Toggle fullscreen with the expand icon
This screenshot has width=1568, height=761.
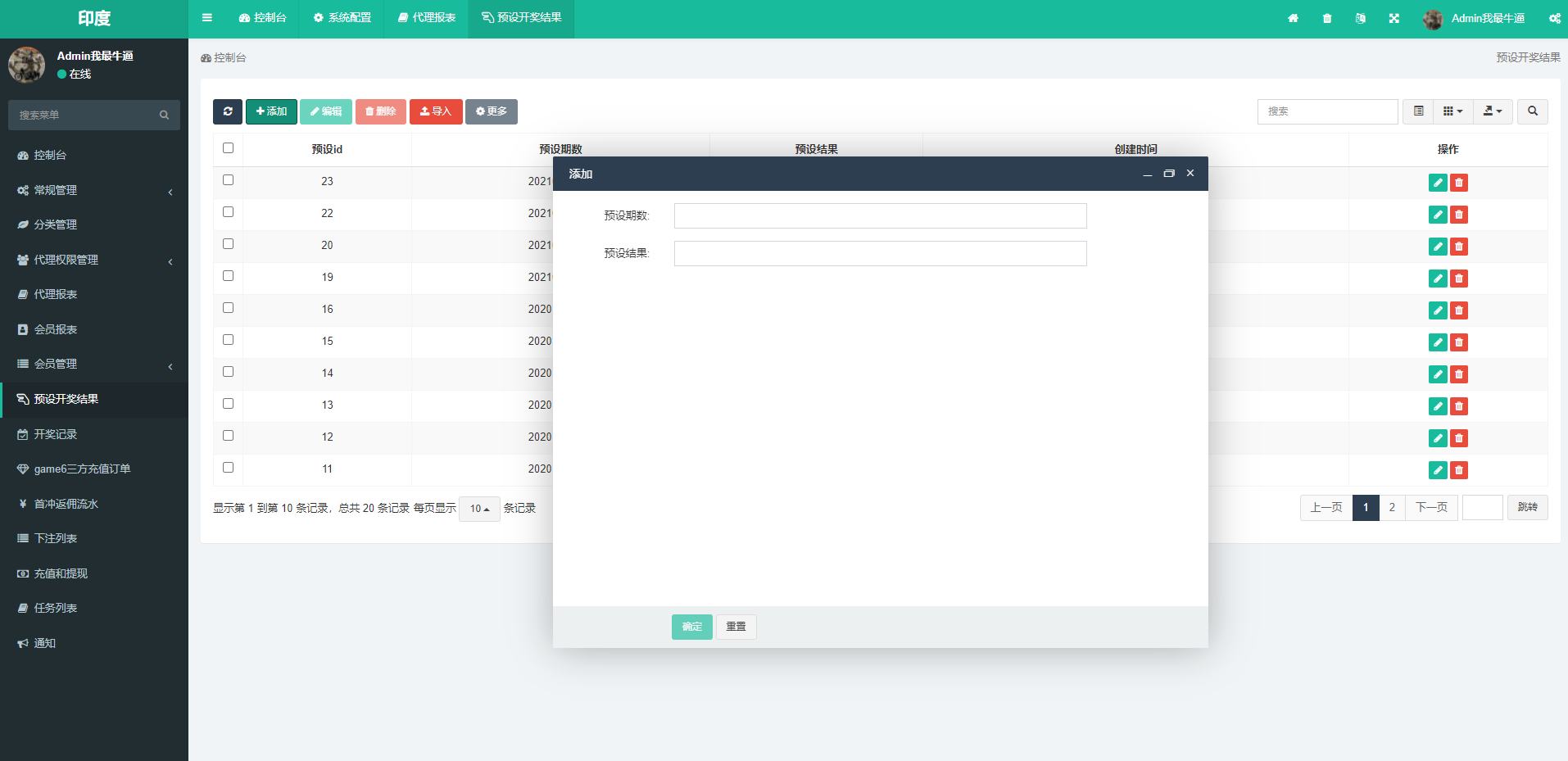pyautogui.click(x=1394, y=18)
